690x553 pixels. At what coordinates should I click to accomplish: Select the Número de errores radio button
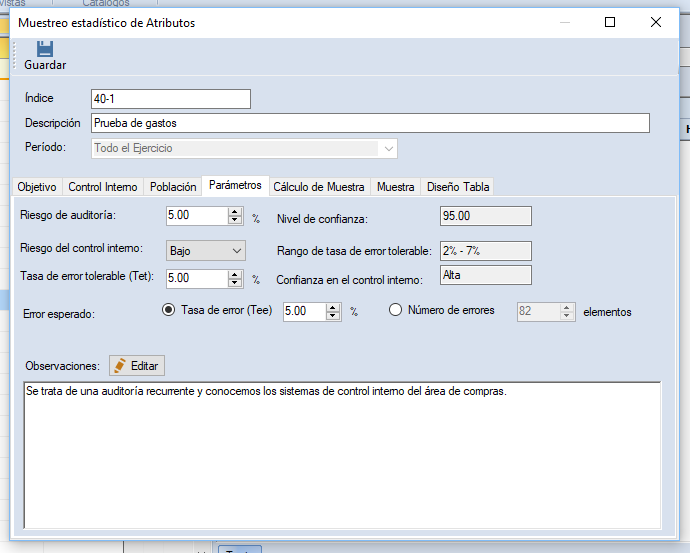point(395,311)
